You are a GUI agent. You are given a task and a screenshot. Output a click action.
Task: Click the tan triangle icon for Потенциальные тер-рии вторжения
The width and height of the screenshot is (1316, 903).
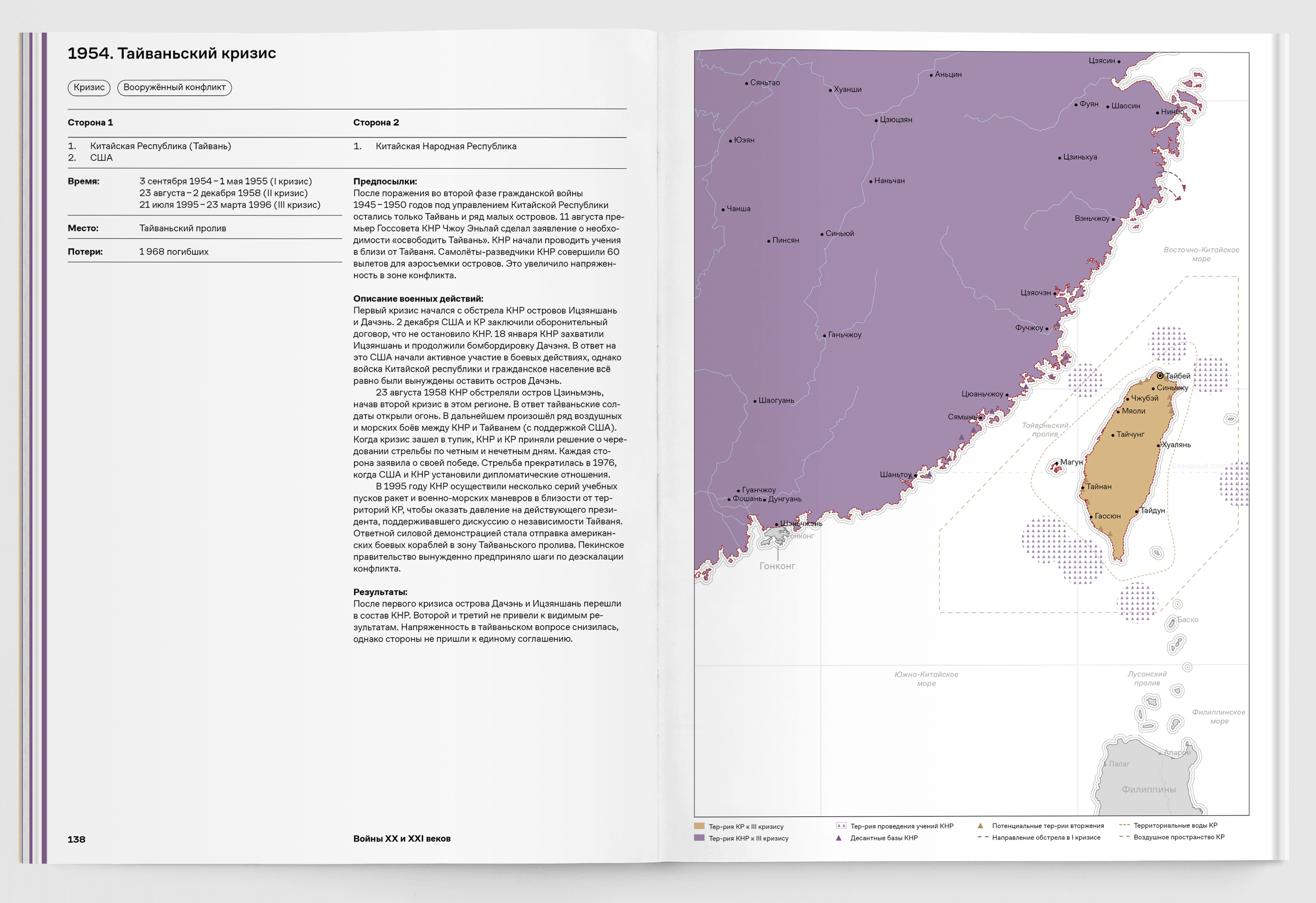980,826
